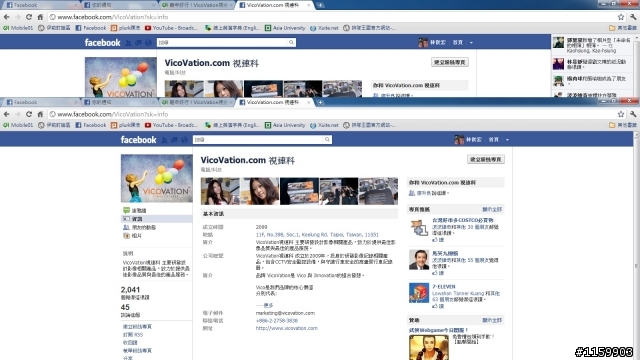This screenshot has height=360, width=640.
Task: Open the 7-ELEVEN page title link
Action: tap(444, 287)
